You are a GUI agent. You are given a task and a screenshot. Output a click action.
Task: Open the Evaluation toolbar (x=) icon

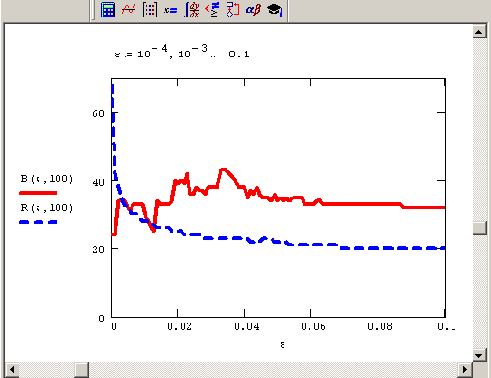[170, 10]
